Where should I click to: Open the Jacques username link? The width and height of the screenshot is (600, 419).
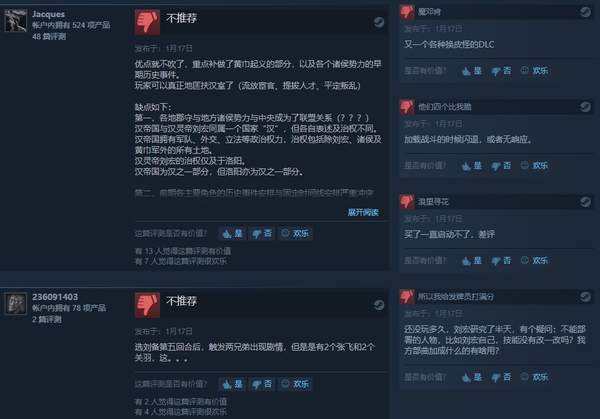point(48,14)
